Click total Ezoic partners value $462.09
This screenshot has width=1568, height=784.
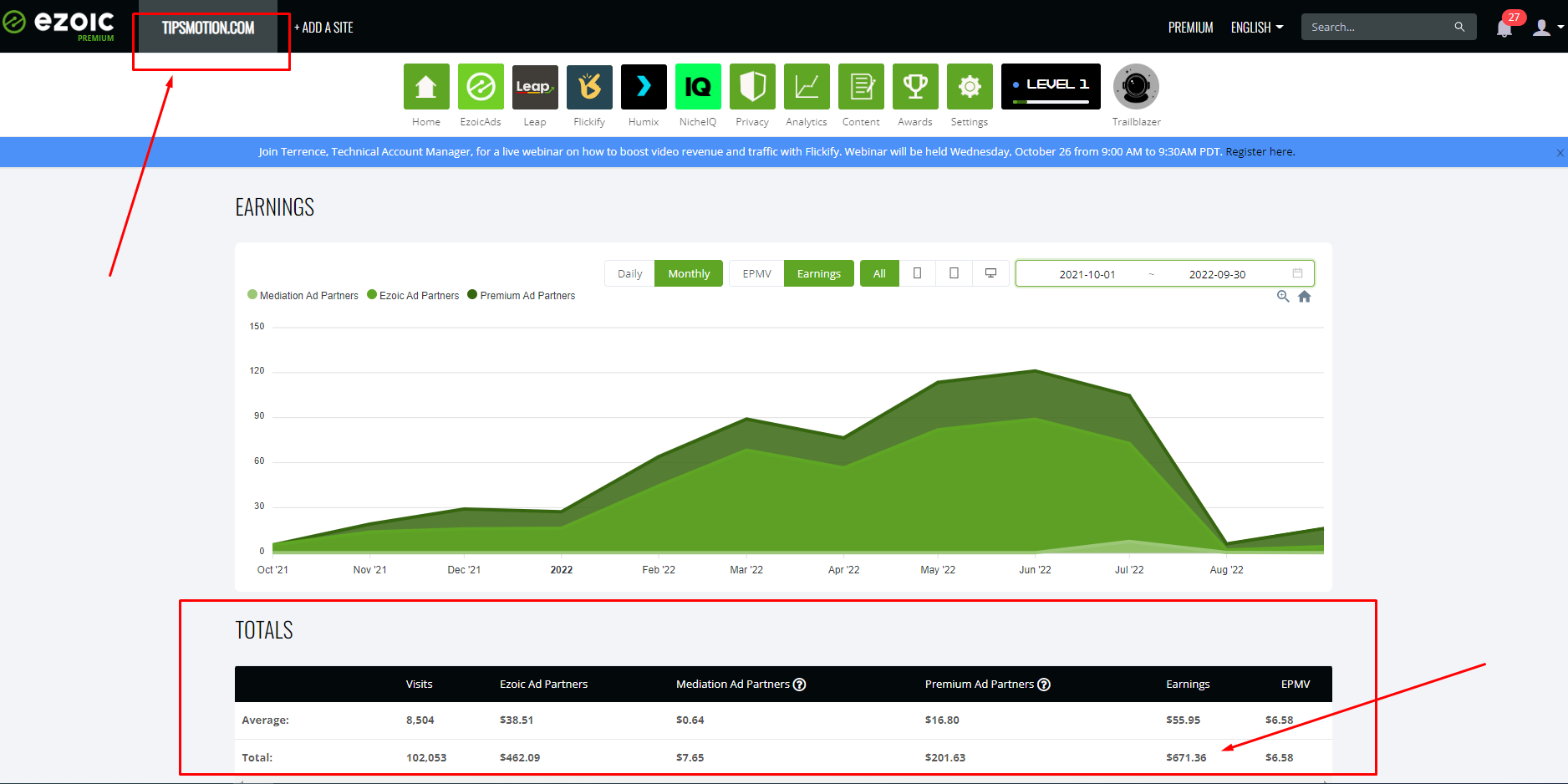pos(520,757)
